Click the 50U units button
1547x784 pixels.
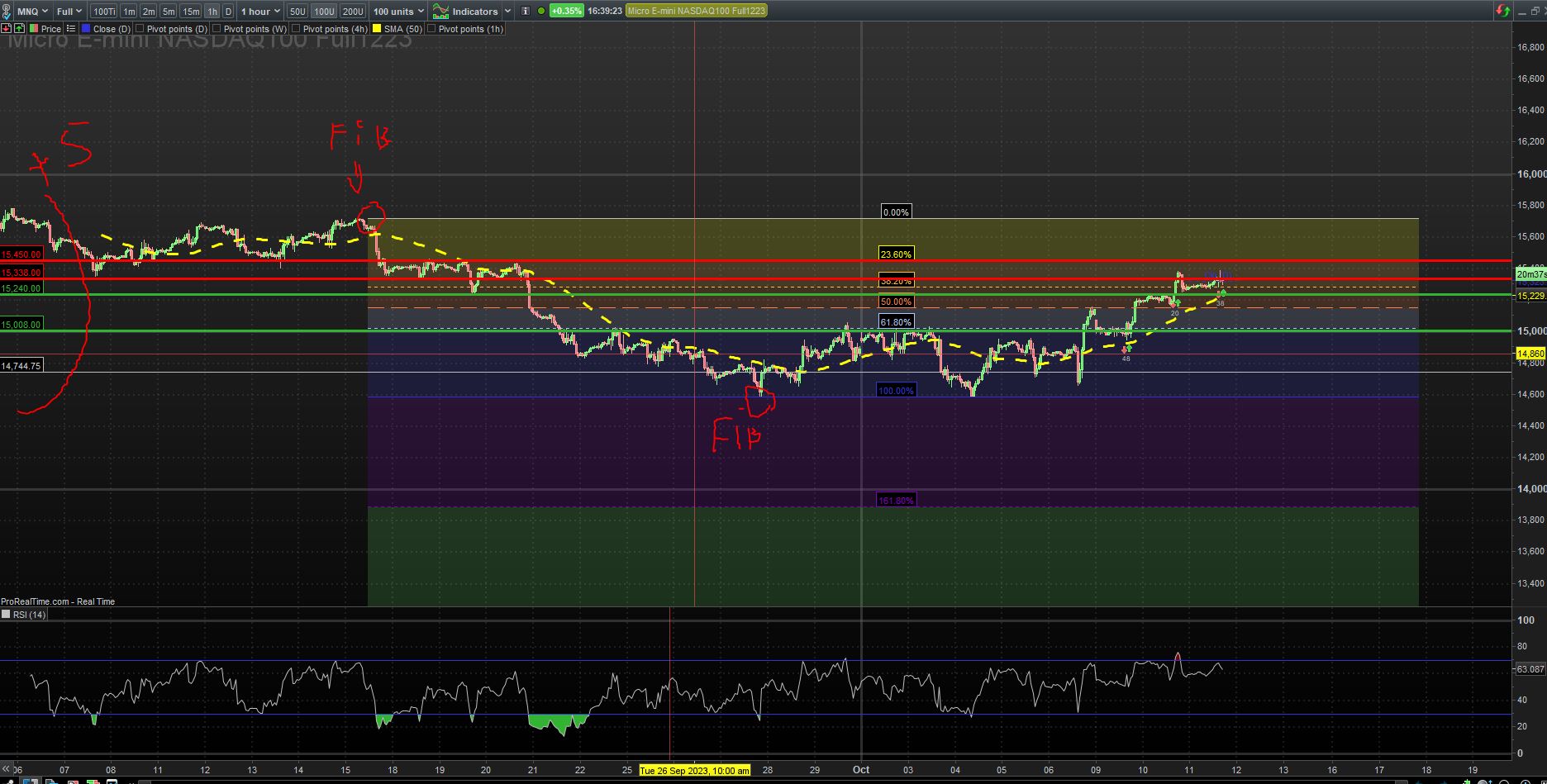[x=297, y=12]
